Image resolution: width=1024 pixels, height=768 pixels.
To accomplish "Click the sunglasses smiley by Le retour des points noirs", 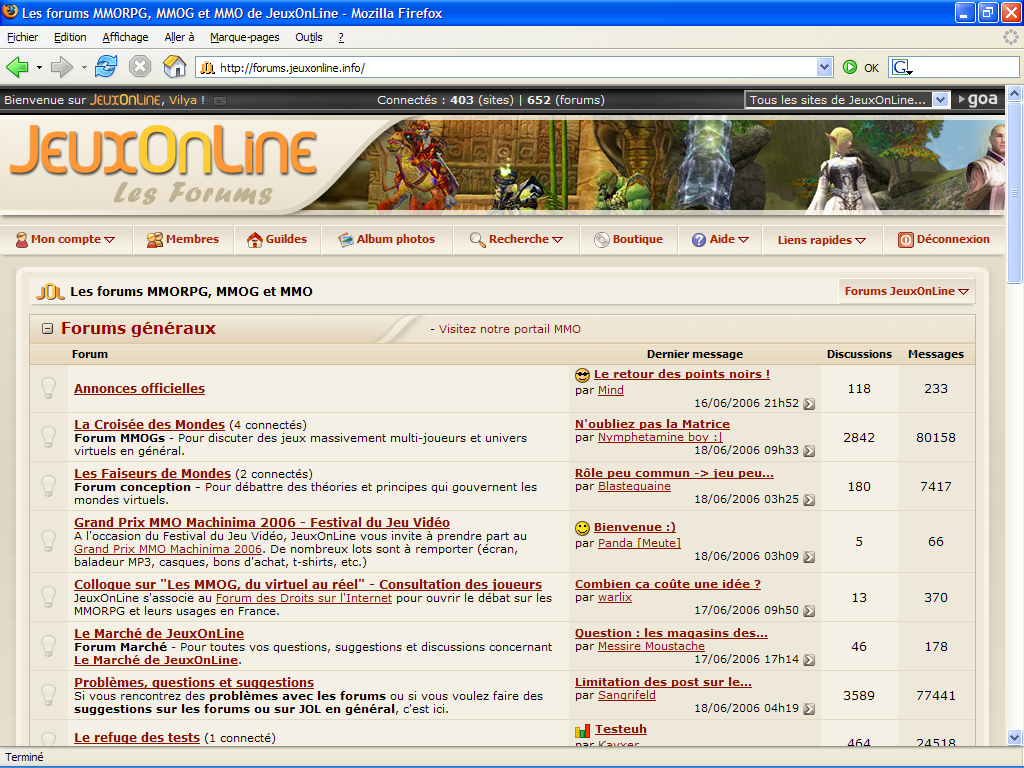I will click(x=582, y=375).
